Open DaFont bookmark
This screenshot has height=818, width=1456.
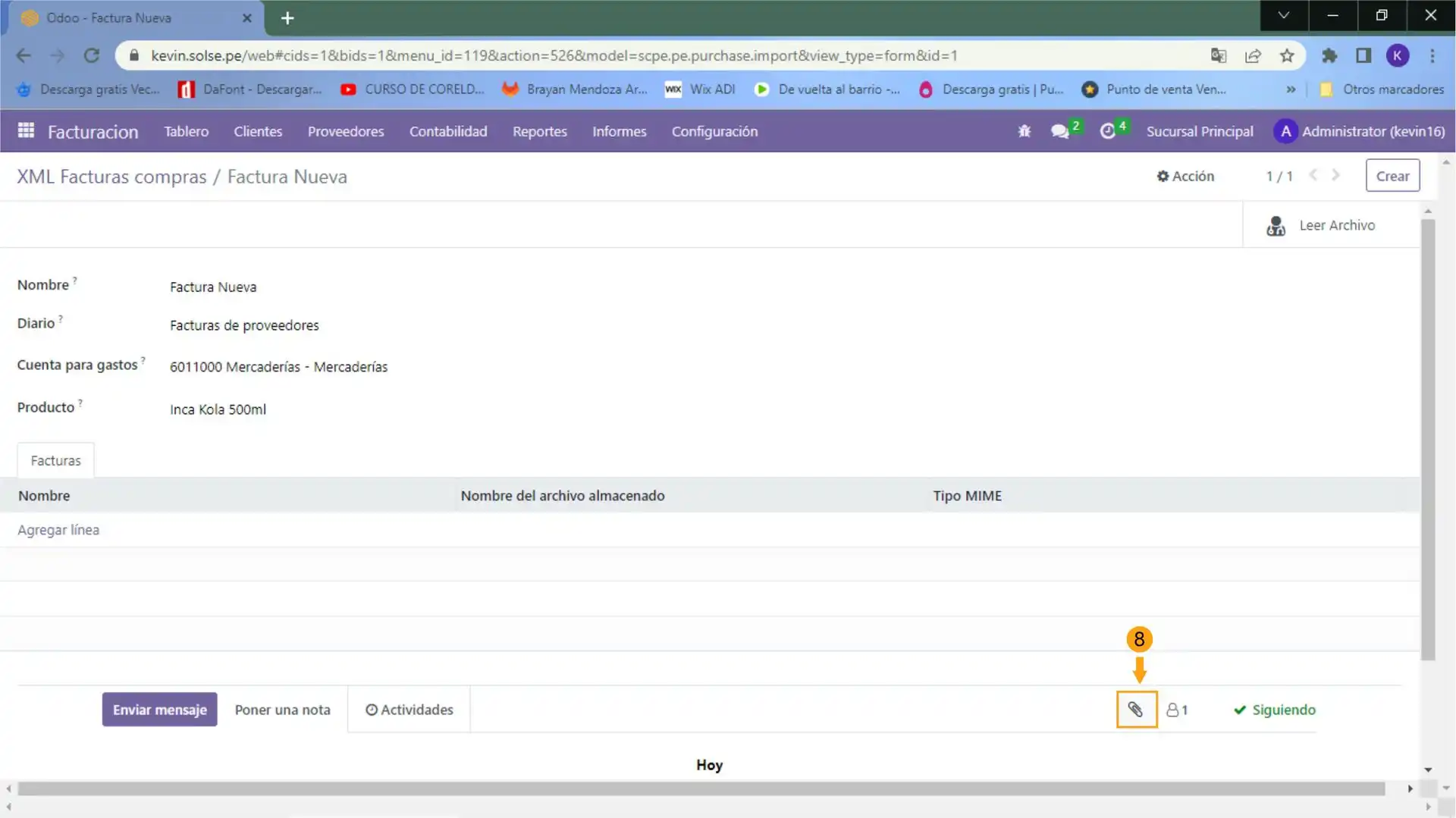click(x=249, y=89)
